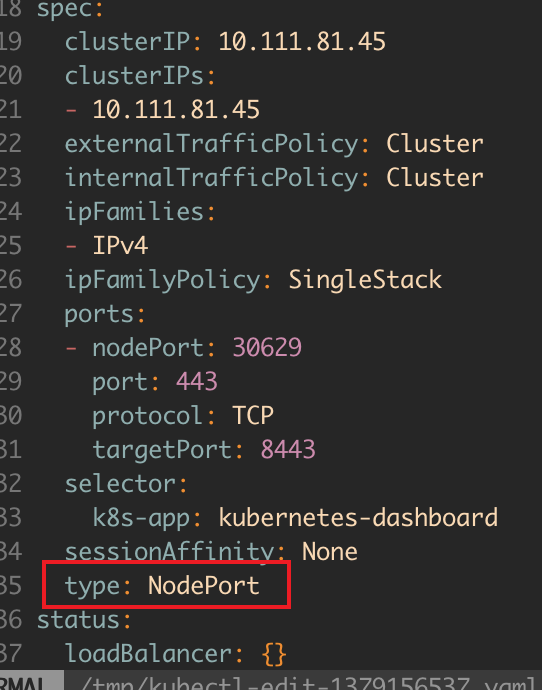Click the IPv4 list entry
542x690 pixels.
point(120,246)
